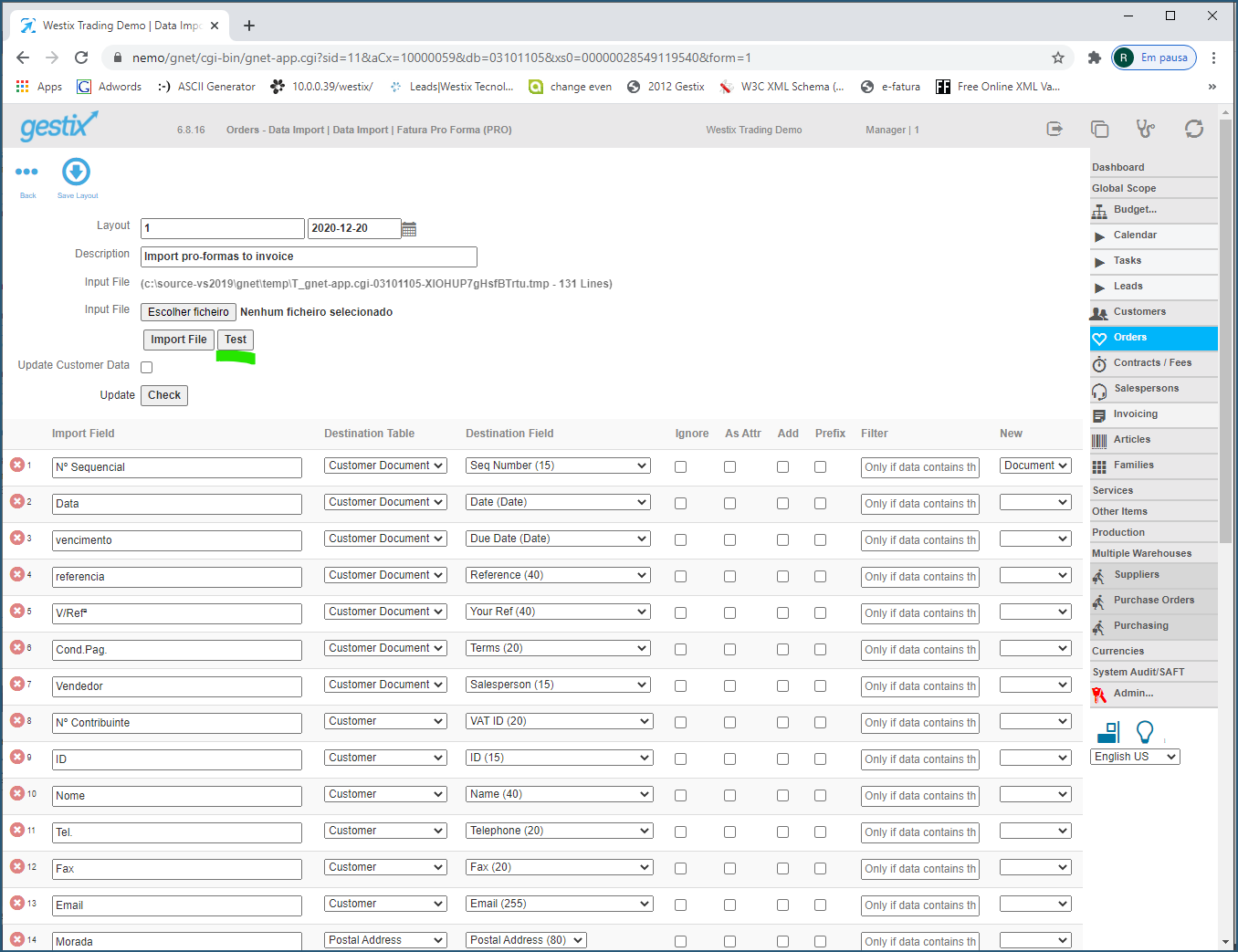Click the Save Layout download icon
This screenshot has width=1238, height=952.
[76, 172]
